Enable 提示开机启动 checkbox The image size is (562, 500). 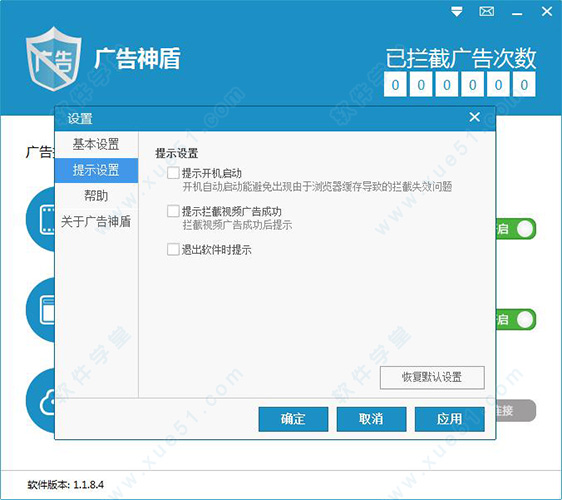tap(173, 173)
